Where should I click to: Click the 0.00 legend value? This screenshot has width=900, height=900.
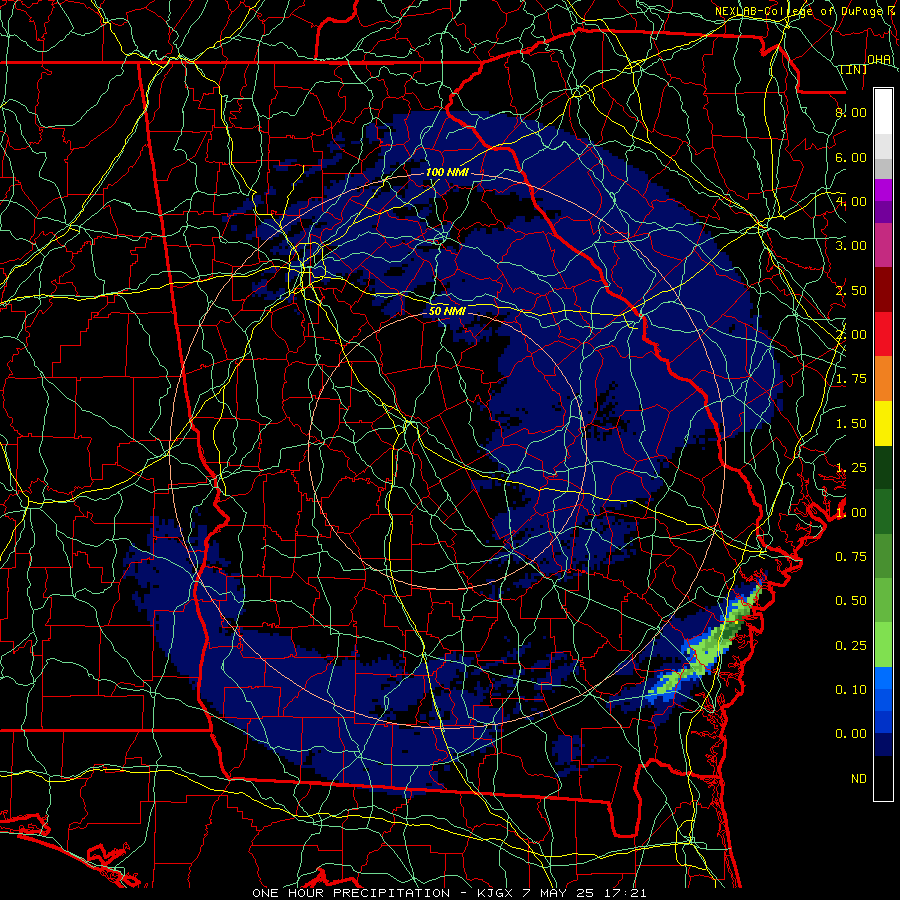coord(851,734)
